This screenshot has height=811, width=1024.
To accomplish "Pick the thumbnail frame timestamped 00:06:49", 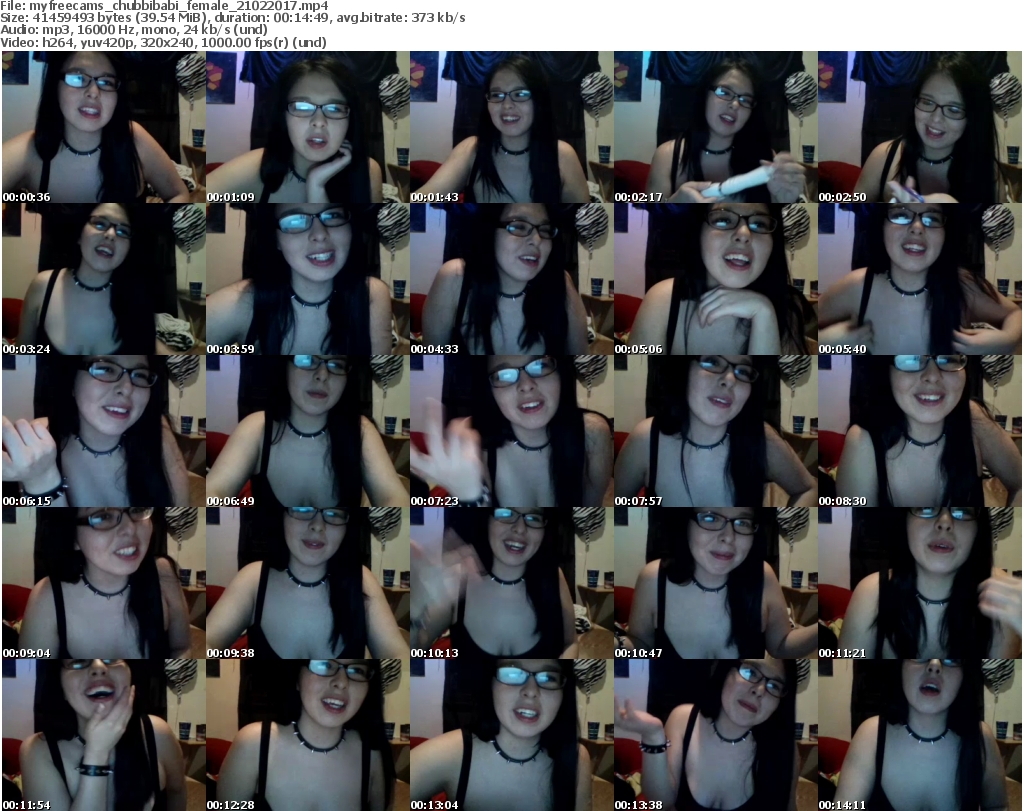I will [308, 432].
